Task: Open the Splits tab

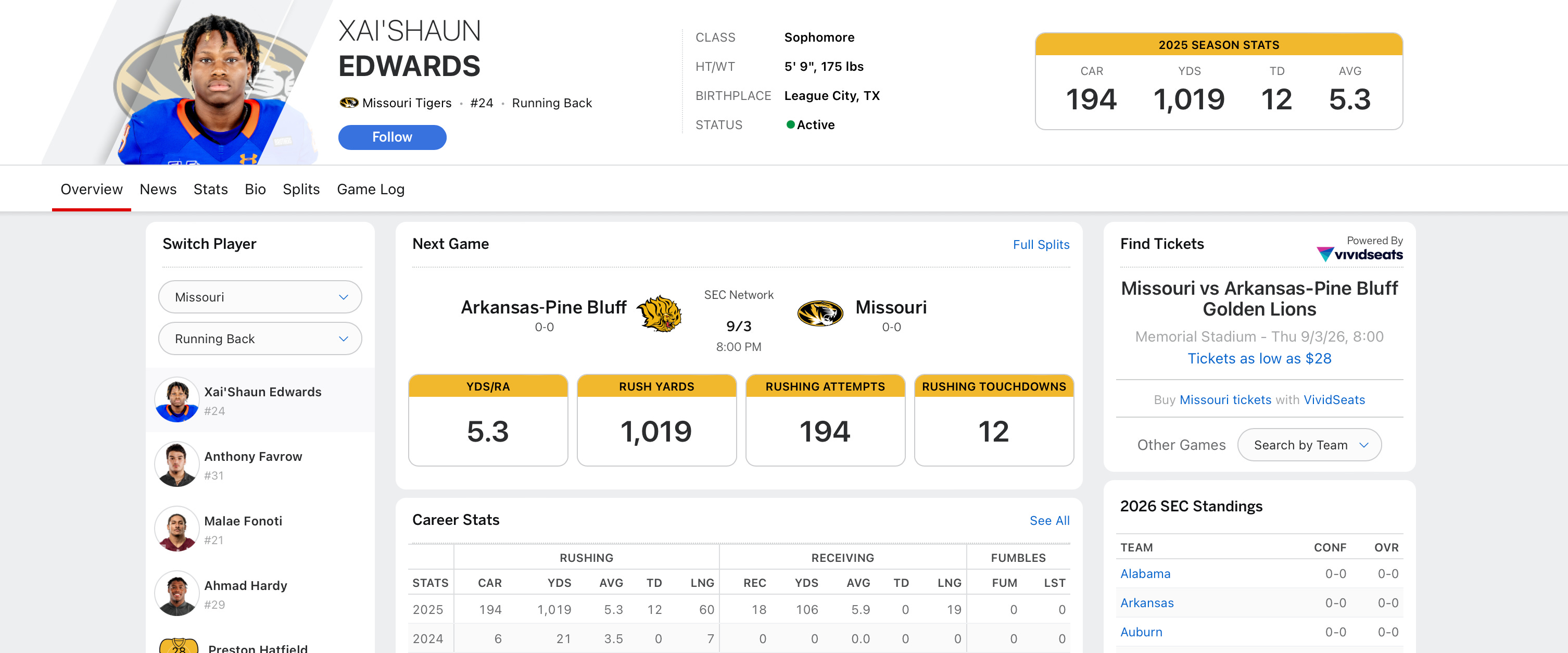Action: [301, 190]
